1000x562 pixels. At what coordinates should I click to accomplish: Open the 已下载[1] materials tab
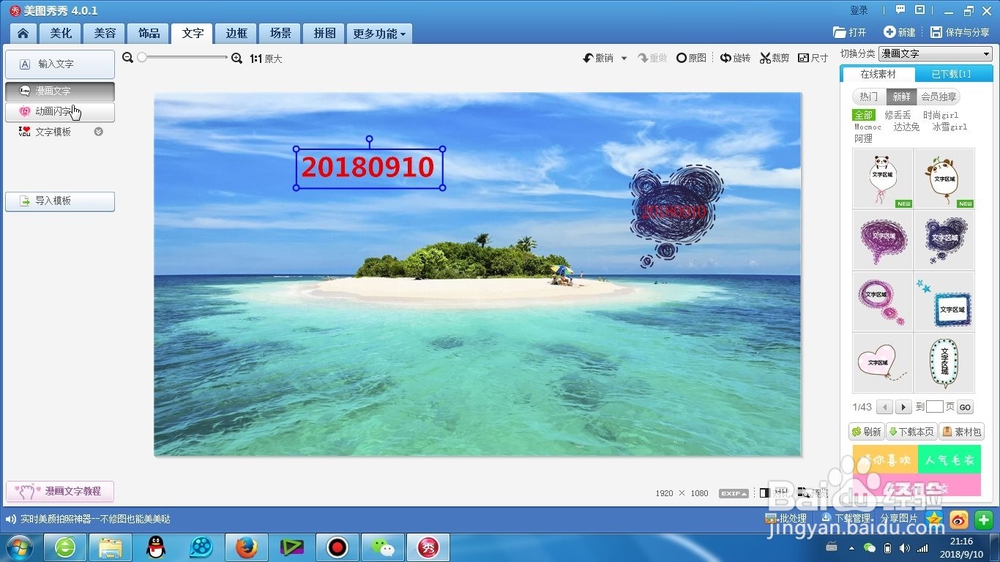coord(952,74)
